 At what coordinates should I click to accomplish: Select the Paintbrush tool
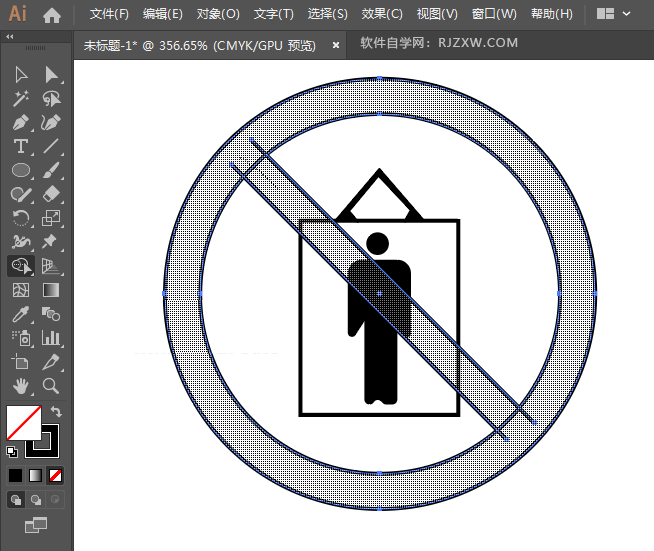tap(51, 170)
